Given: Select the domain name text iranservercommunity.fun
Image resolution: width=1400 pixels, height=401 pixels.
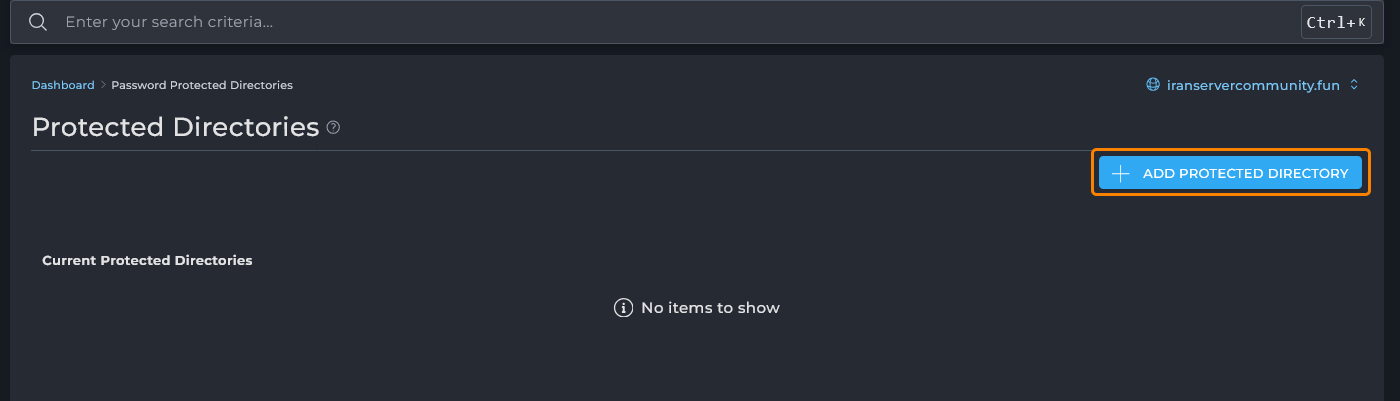Looking at the screenshot, I should click(1253, 85).
